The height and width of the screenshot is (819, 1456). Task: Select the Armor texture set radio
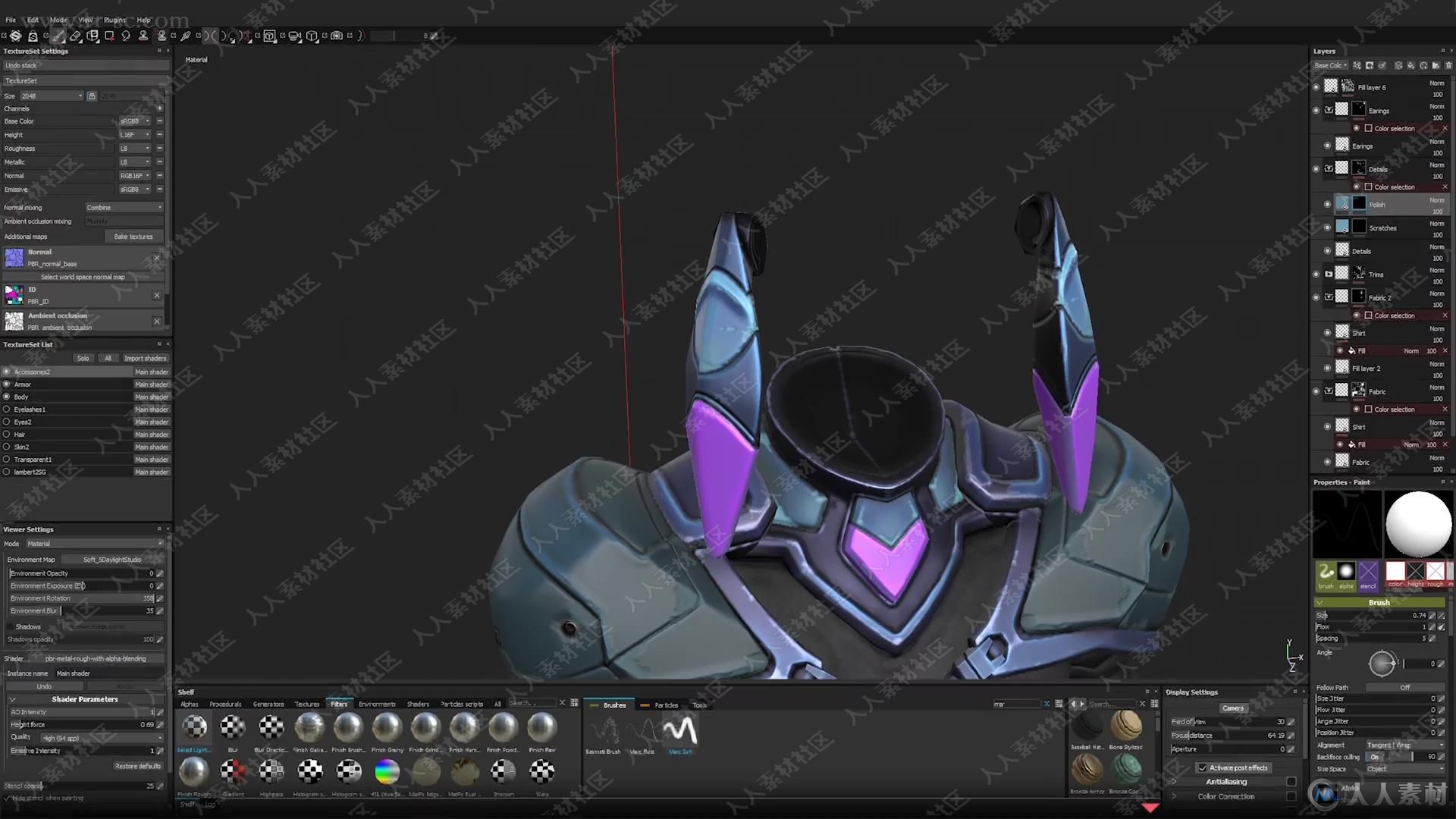7,384
